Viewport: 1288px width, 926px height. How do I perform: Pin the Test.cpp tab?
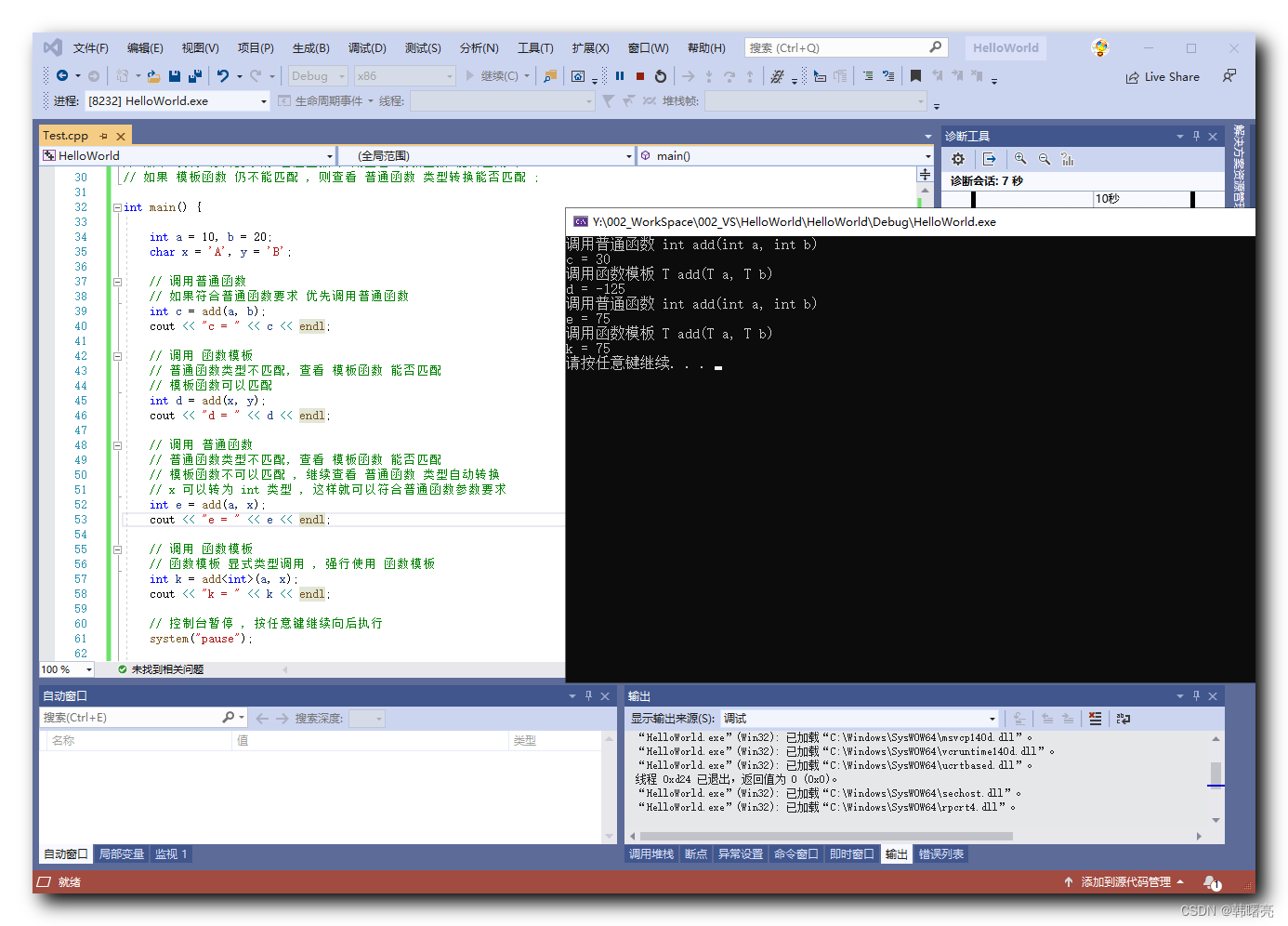[103, 136]
